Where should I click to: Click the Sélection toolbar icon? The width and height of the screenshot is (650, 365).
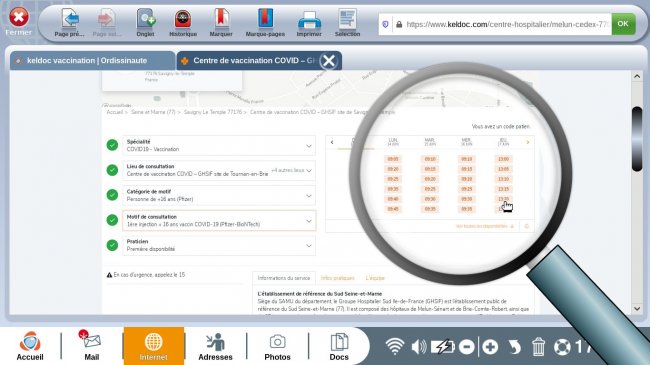(347, 19)
